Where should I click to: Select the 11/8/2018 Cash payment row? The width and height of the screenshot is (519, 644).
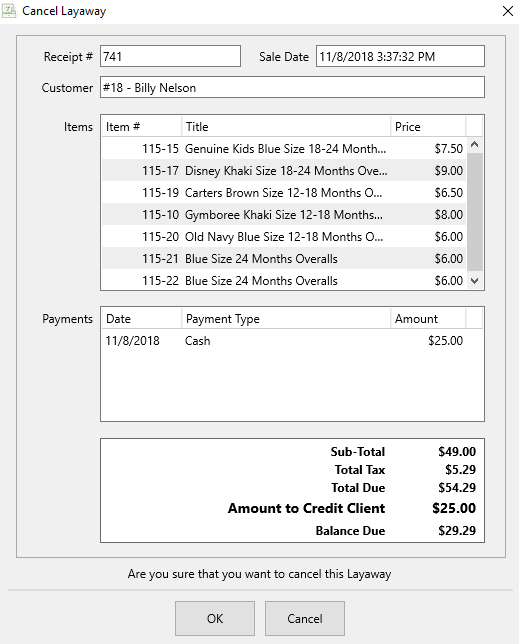pyautogui.click(x=284, y=340)
